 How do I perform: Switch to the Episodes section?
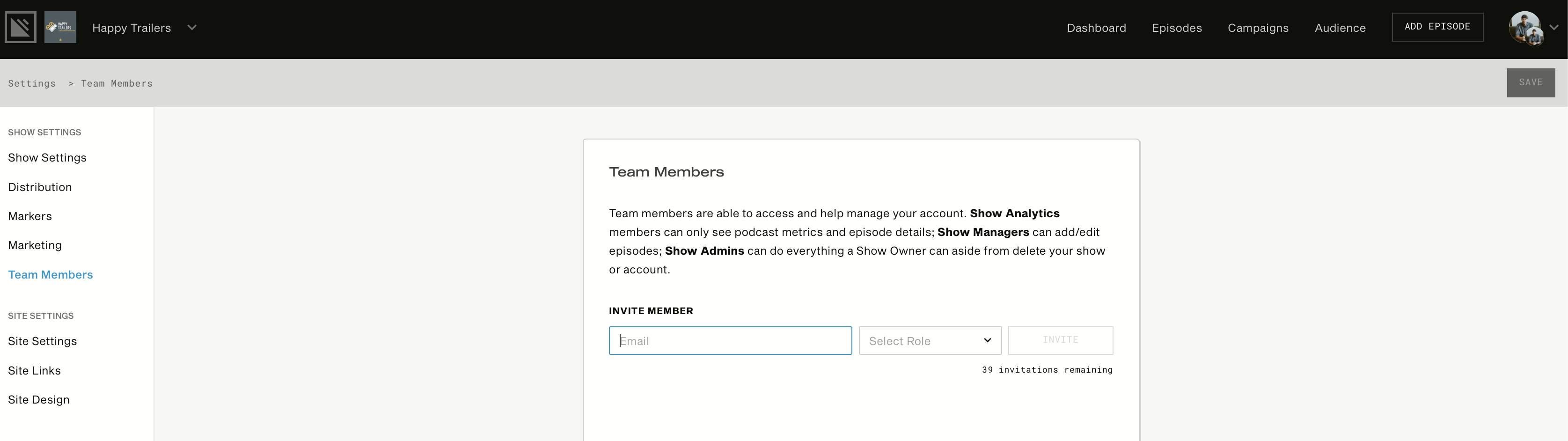1176,28
